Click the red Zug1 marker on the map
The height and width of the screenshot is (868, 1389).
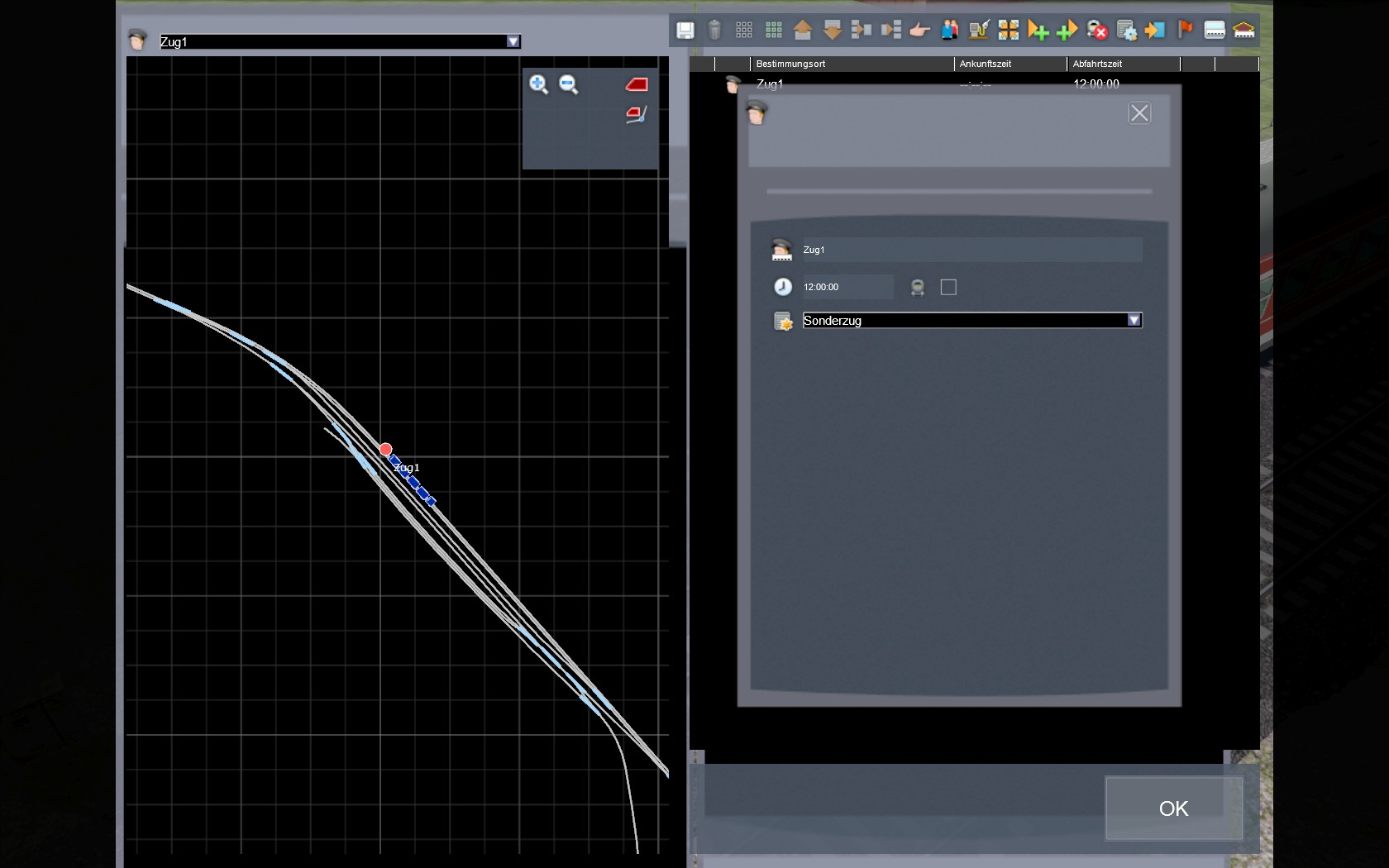(x=386, y=450)
